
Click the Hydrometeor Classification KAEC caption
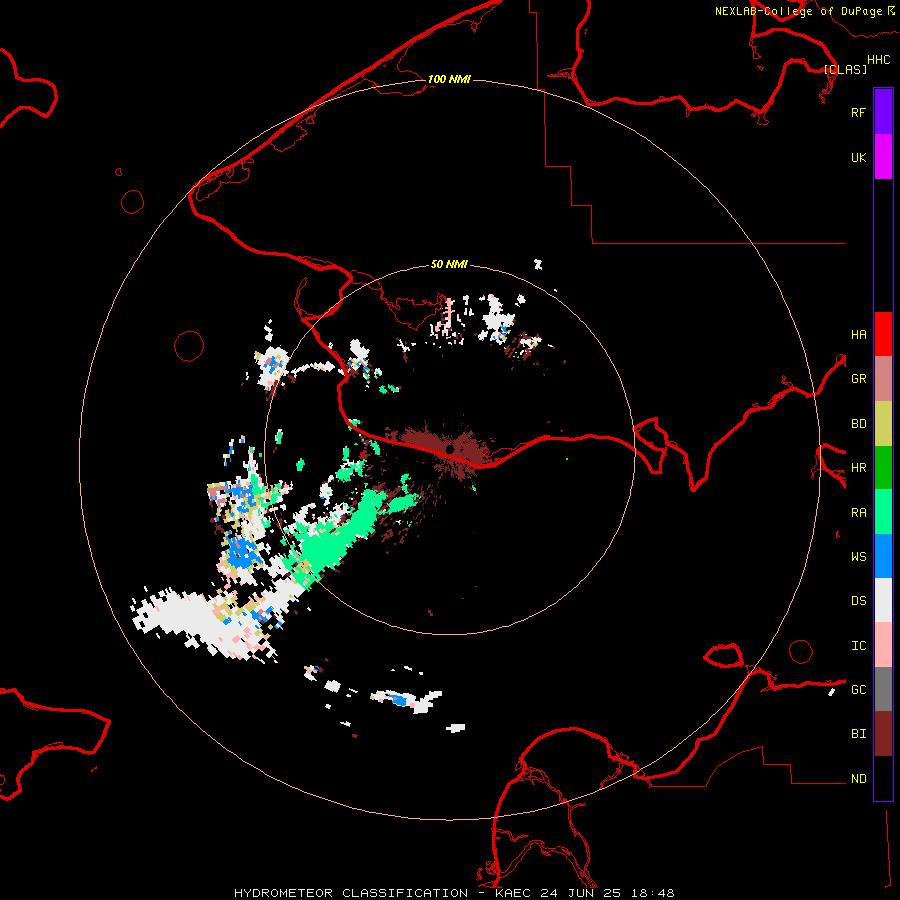pos(454,893)
